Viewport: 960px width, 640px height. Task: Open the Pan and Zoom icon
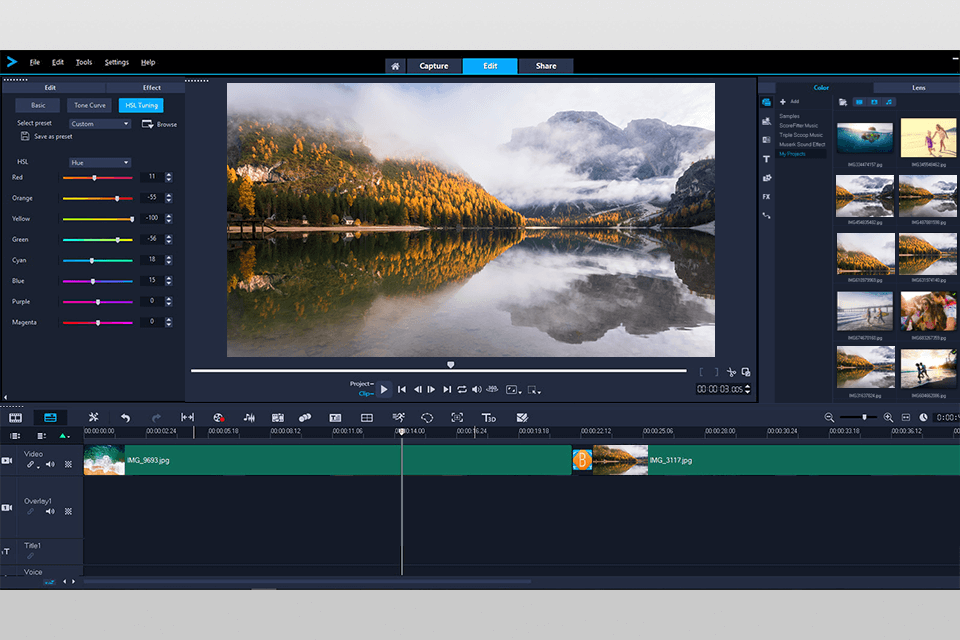pos(457,418)
